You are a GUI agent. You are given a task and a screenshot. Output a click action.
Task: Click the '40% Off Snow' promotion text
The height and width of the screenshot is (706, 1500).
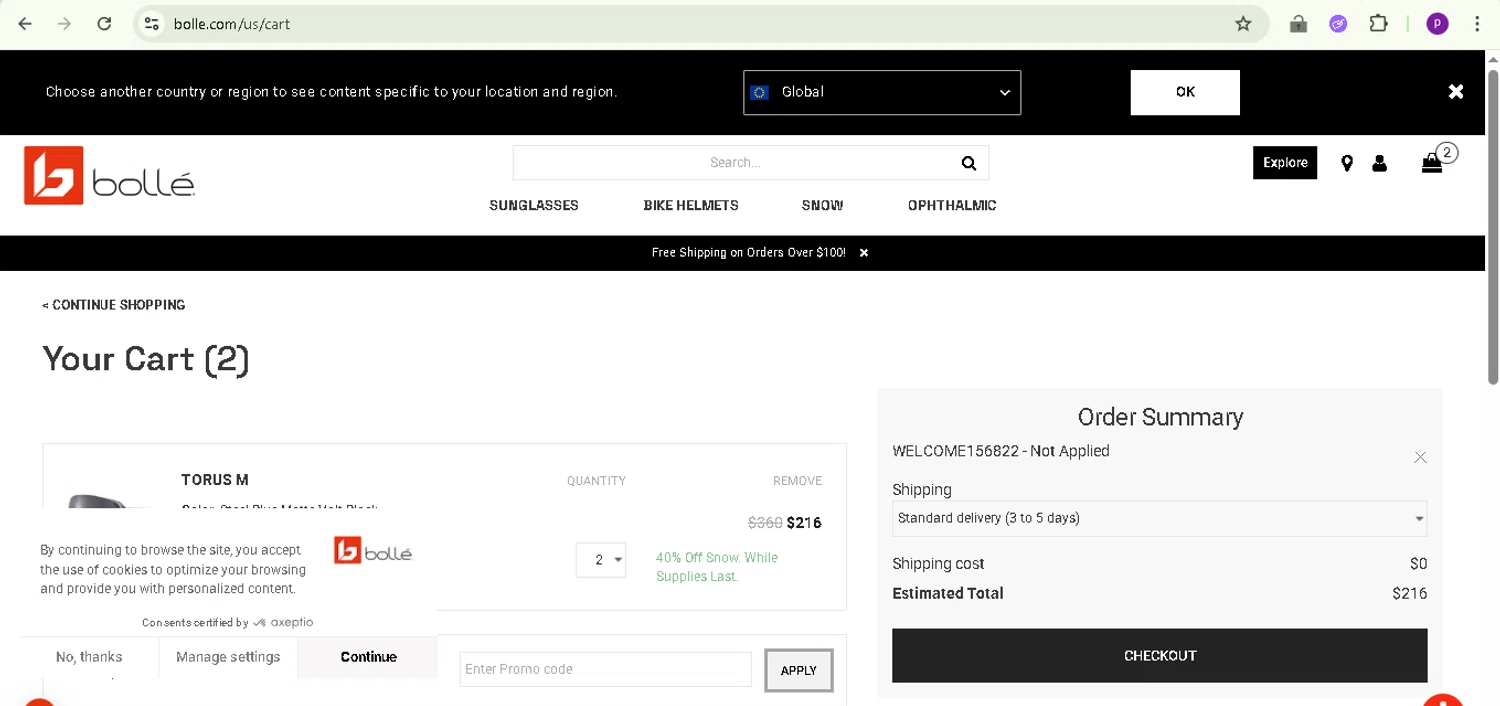coord(717,567)
